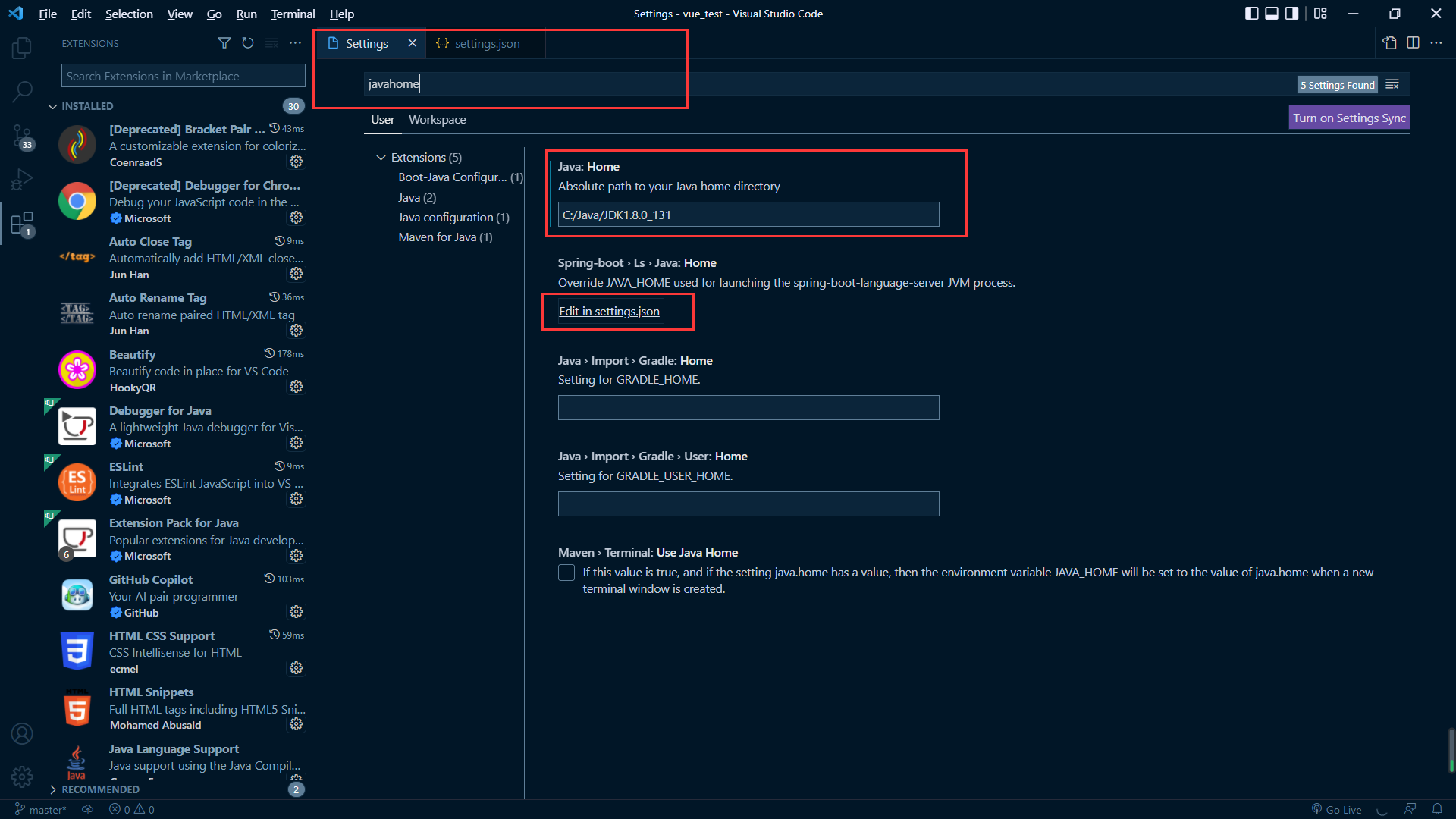
Task: Expand the RECOMMENDED extensions section
Action: [x=100, y=789]
